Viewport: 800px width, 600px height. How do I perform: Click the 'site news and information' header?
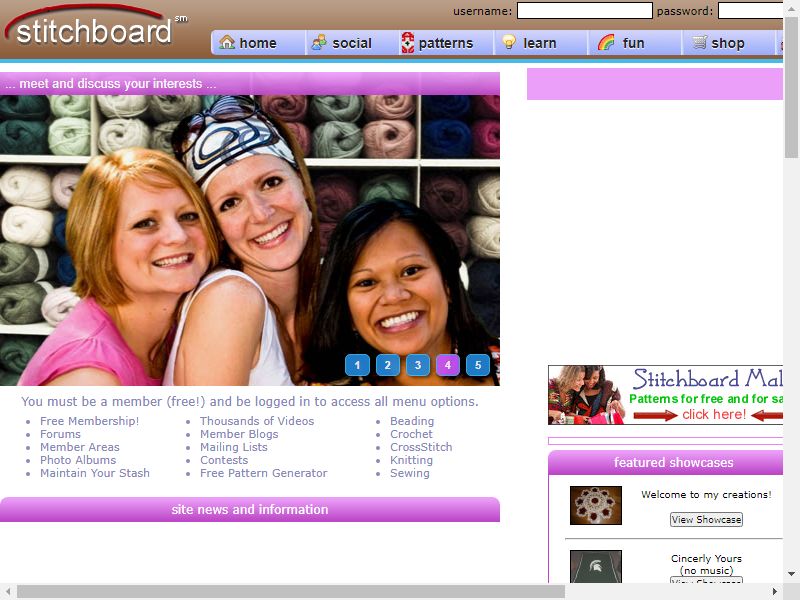pos(249,510)
